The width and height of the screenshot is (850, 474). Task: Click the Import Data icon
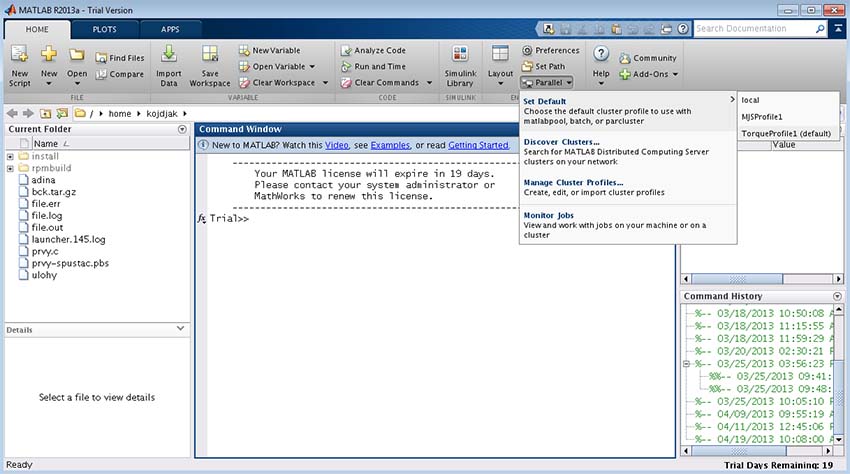coord(169,57)
